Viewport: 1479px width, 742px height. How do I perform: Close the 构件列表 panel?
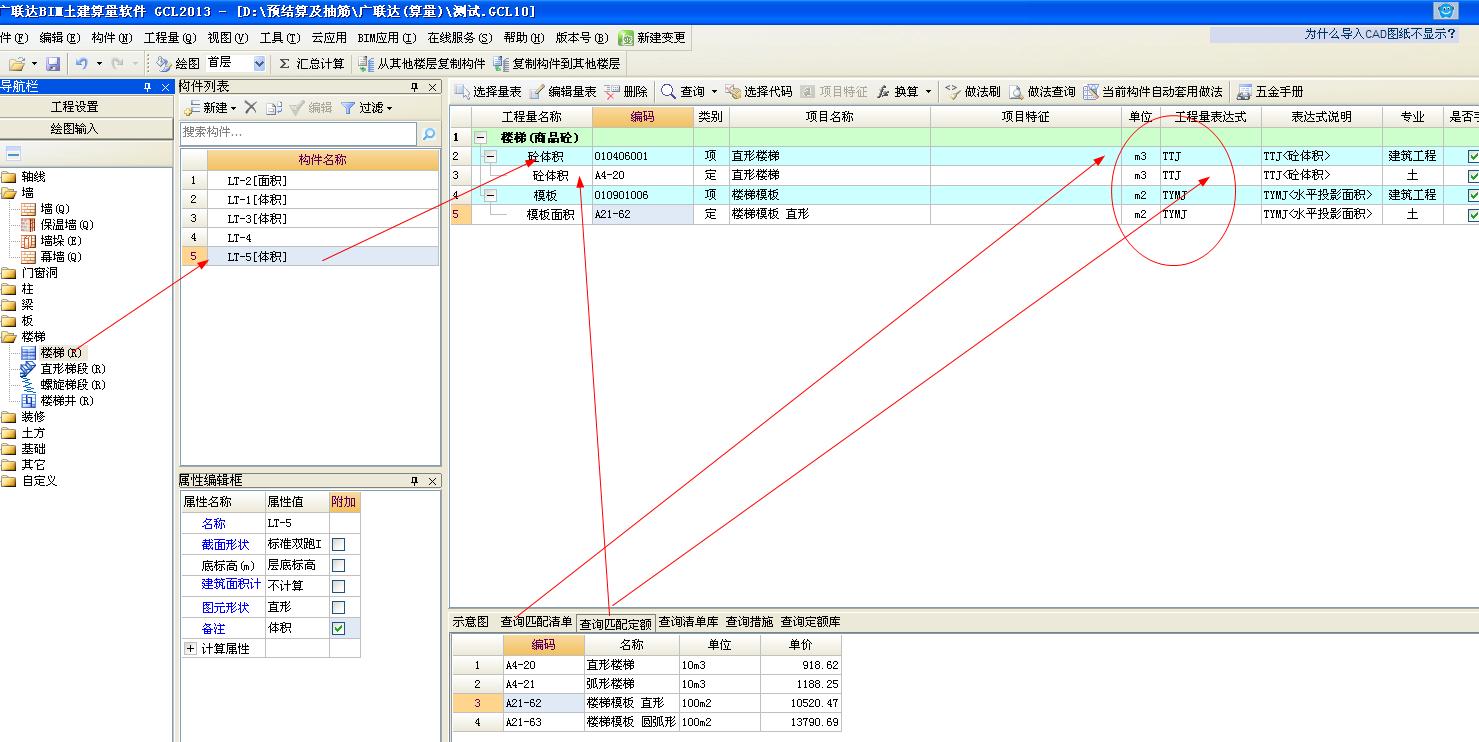[432, 87]
